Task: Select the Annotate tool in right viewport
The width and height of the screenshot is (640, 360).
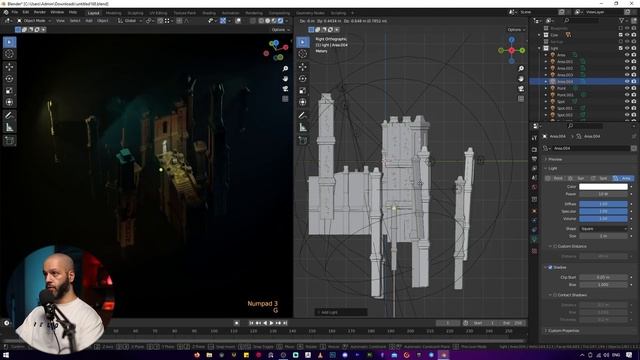Action: pos(303,116)
